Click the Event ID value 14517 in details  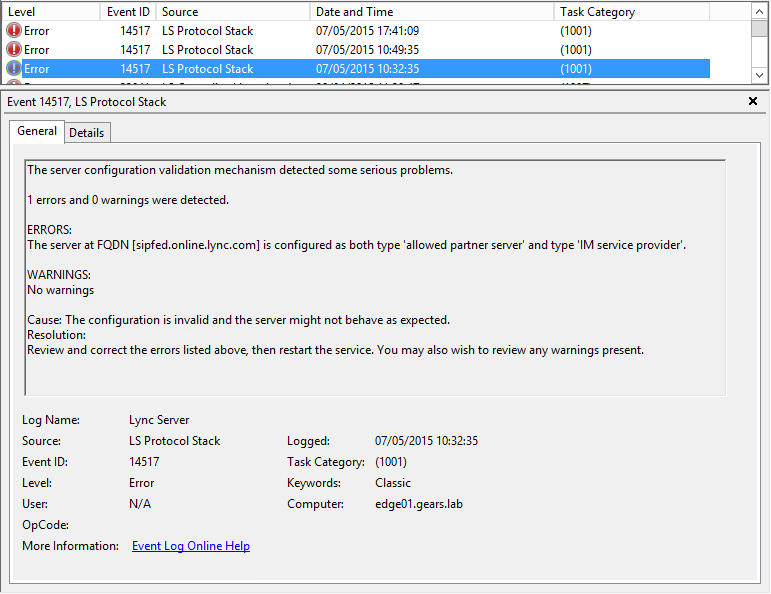[144, 462]
